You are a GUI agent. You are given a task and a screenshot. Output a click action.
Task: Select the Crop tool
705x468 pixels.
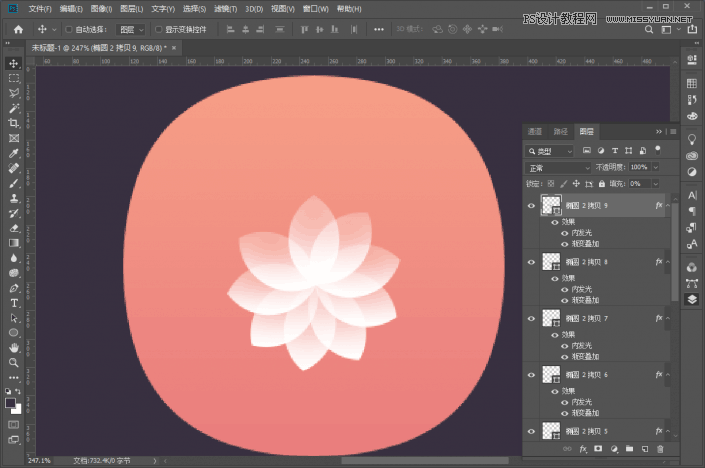[14, 122]
